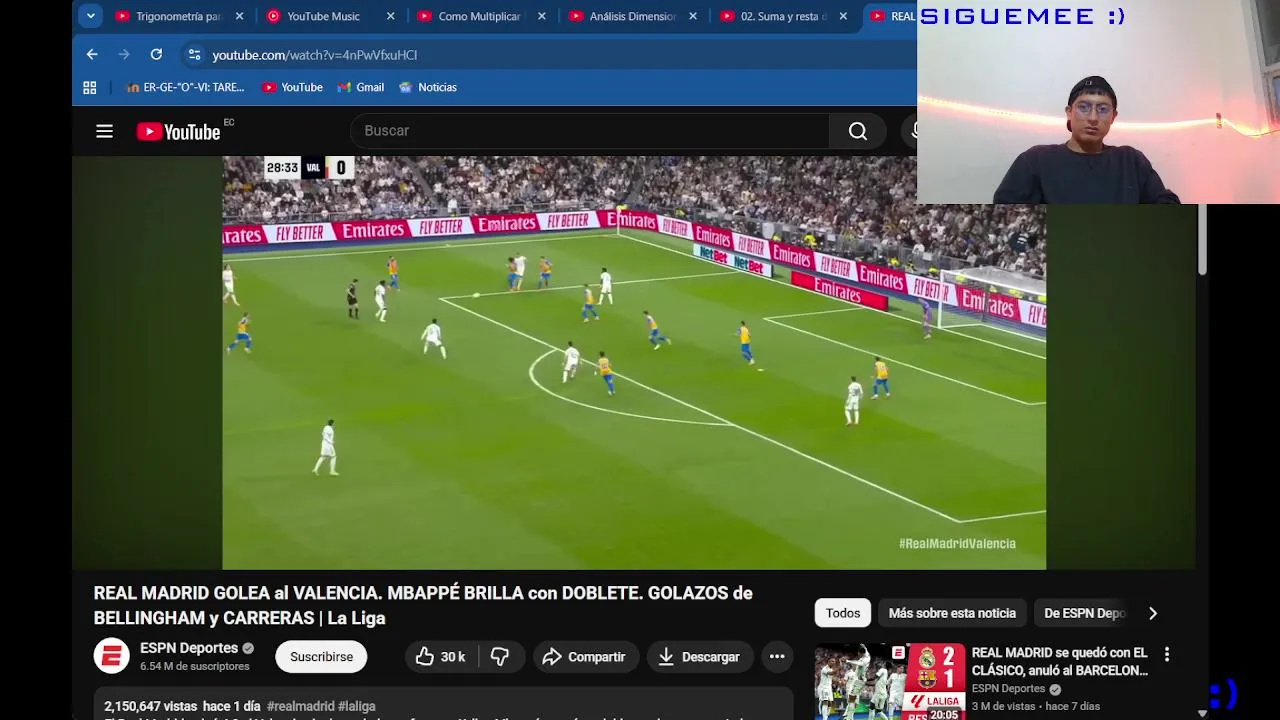Switch to the REAL MADRID video tab
1280x720 pixels.
(x=892, y=16)
